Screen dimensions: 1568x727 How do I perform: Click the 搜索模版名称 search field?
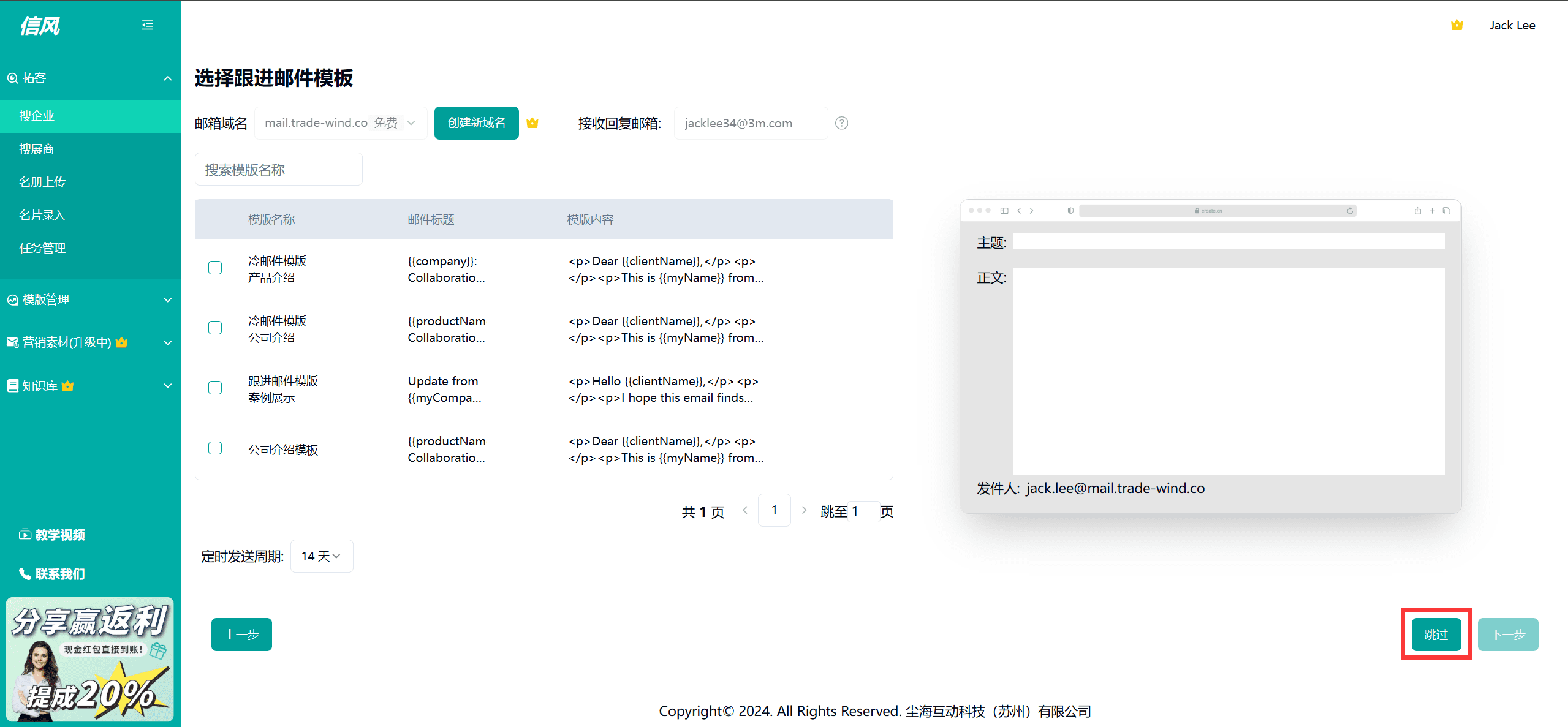(278, 170)
